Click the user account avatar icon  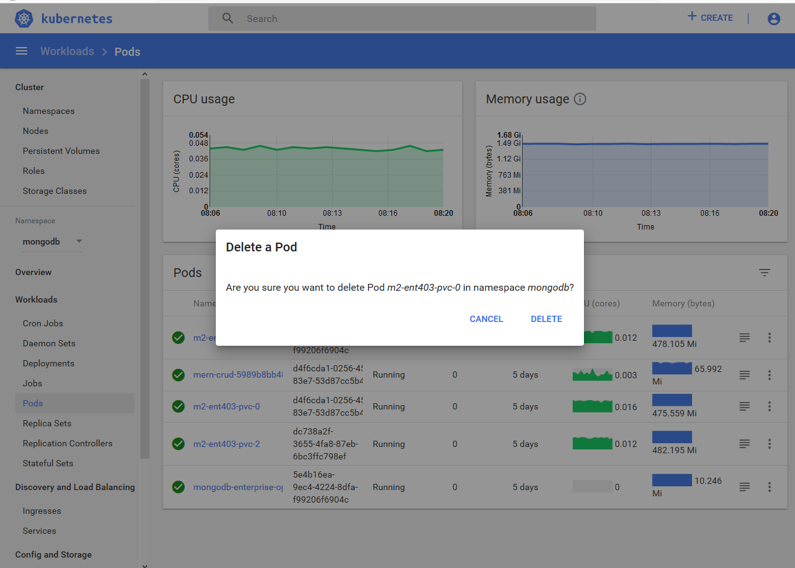[x=773, y=18]
